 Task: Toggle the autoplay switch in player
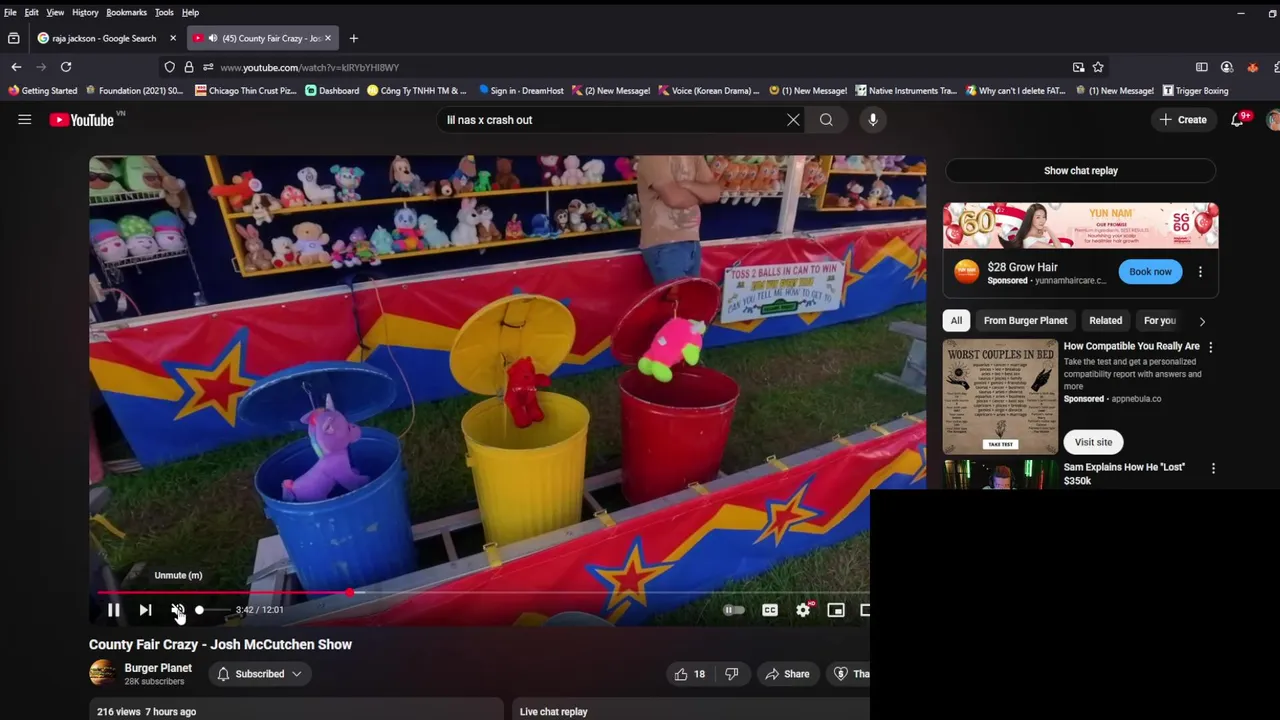click(x=734, y=610)
